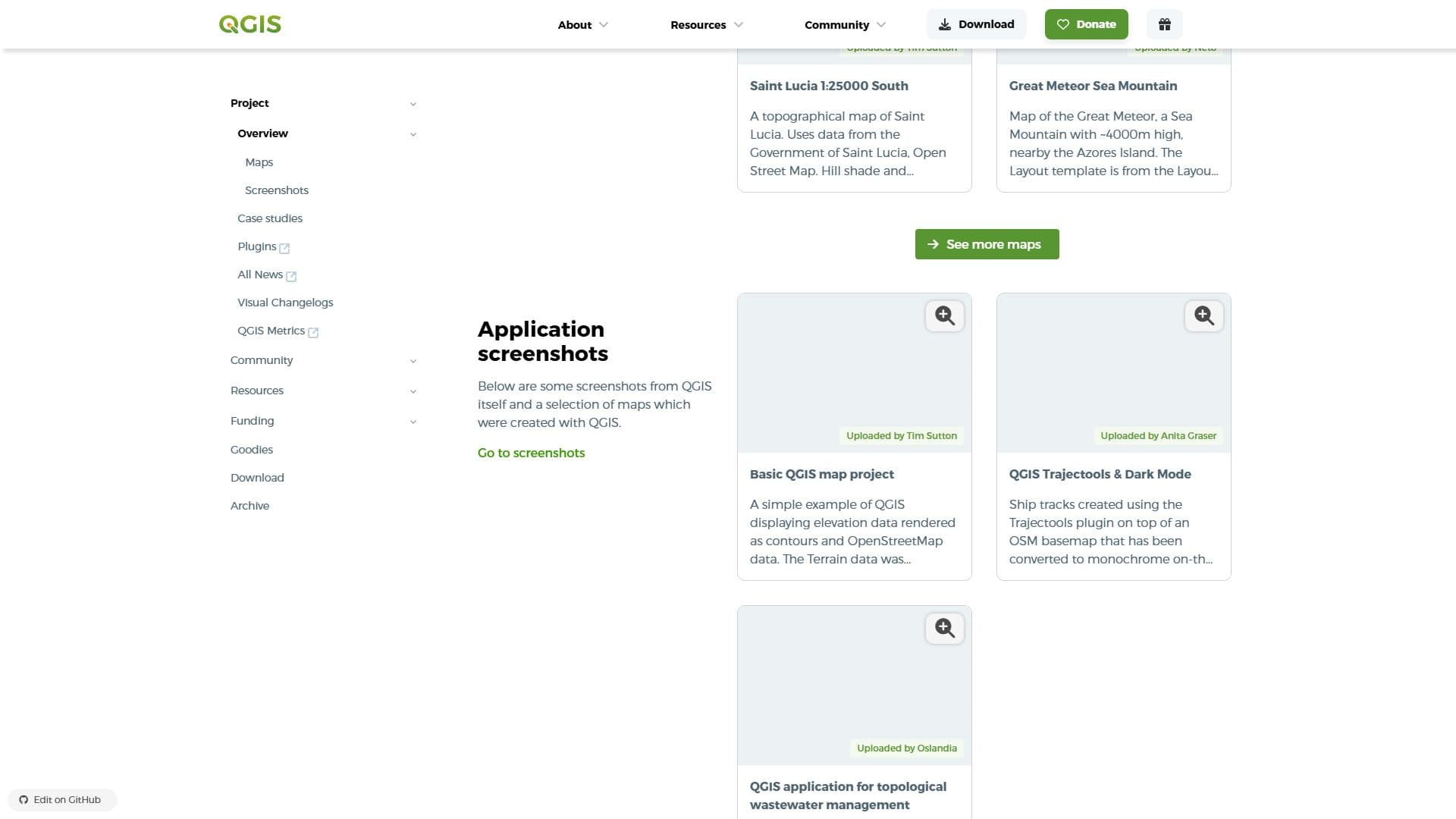Click the Saint Lucia 1:25000 South title
Image resolution: width=1456 pixels, height=819 pixels.
829,86
